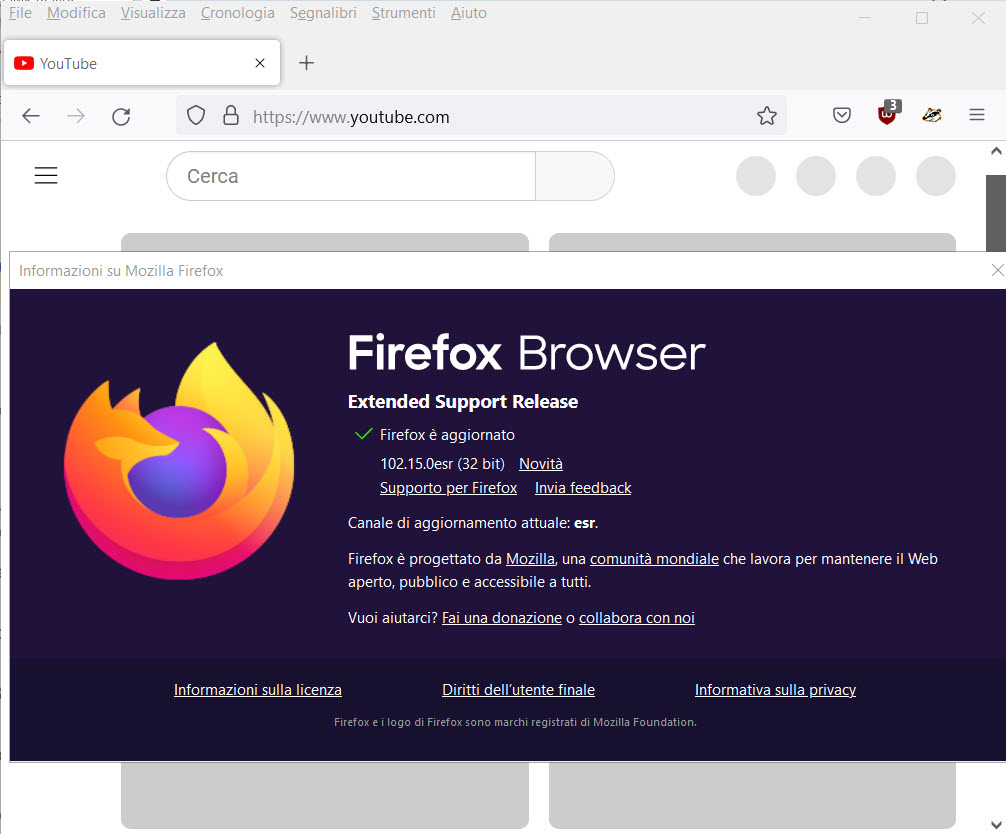Click the Firefox logo in About dialog
The image size is (1006, 834).
(179, 461)
